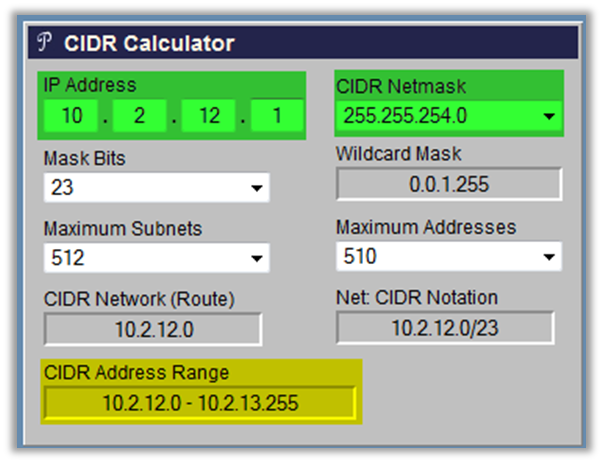Screen dimensions: 603x463
Task: Click the CIDR Netmask label
Action: pos(402,85)
